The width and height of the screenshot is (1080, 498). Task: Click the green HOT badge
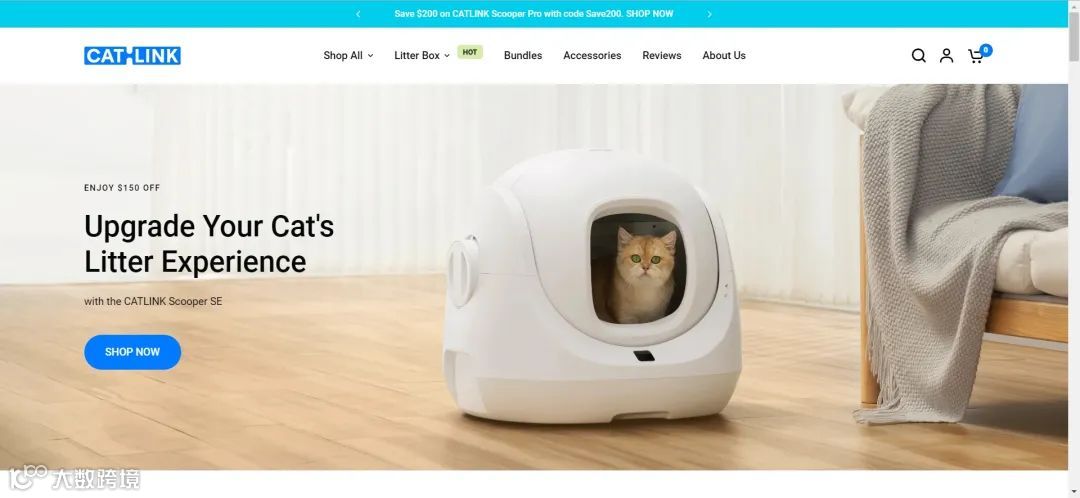click(x=470, y=52)
